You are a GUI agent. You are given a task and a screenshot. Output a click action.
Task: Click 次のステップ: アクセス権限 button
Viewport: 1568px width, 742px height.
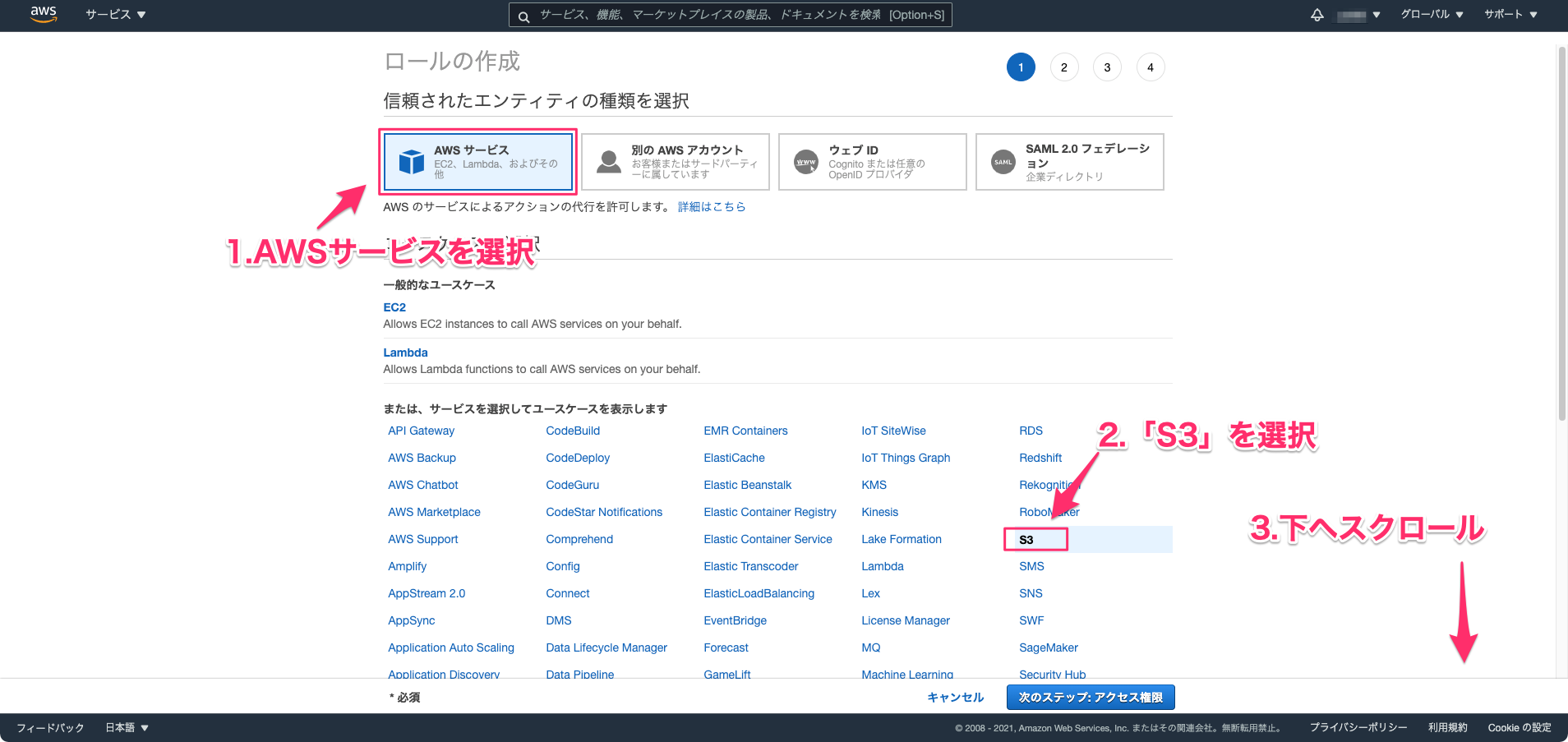pos(1091,698)
